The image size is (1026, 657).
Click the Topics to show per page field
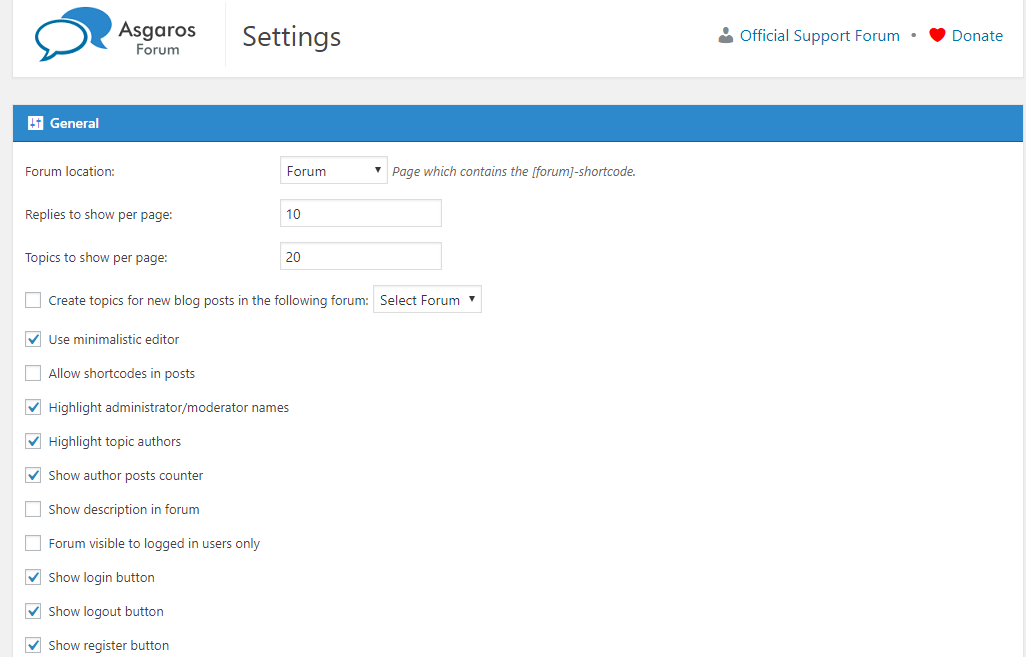coord(360,257)
